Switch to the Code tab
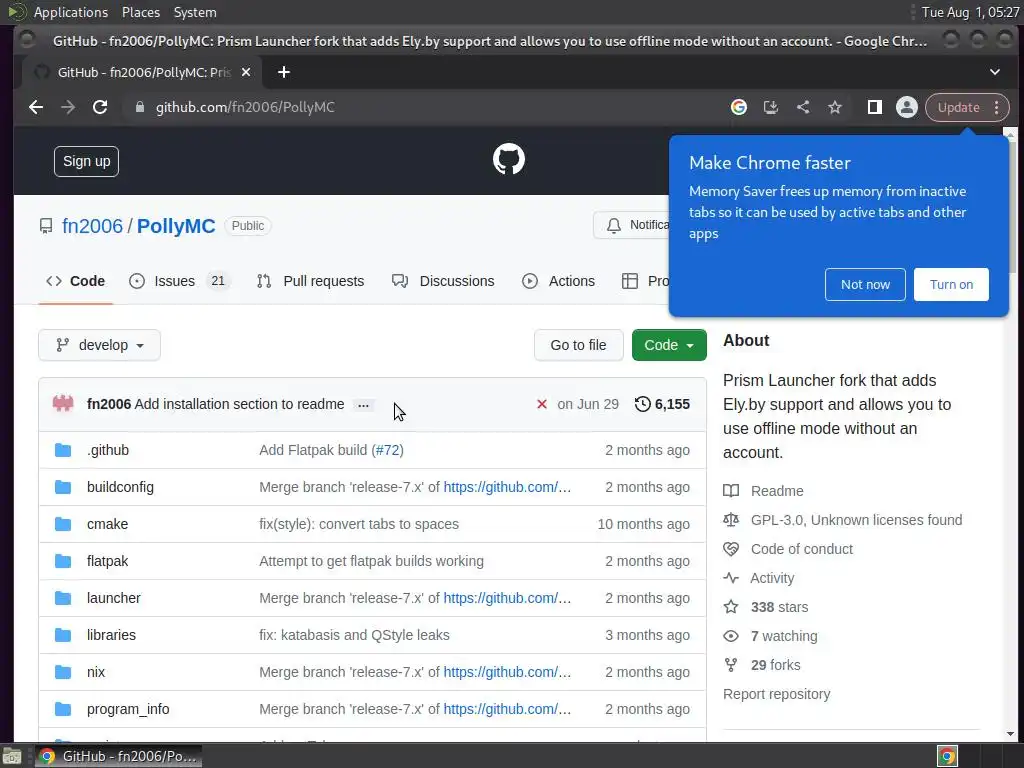 (x=76, y=281)
